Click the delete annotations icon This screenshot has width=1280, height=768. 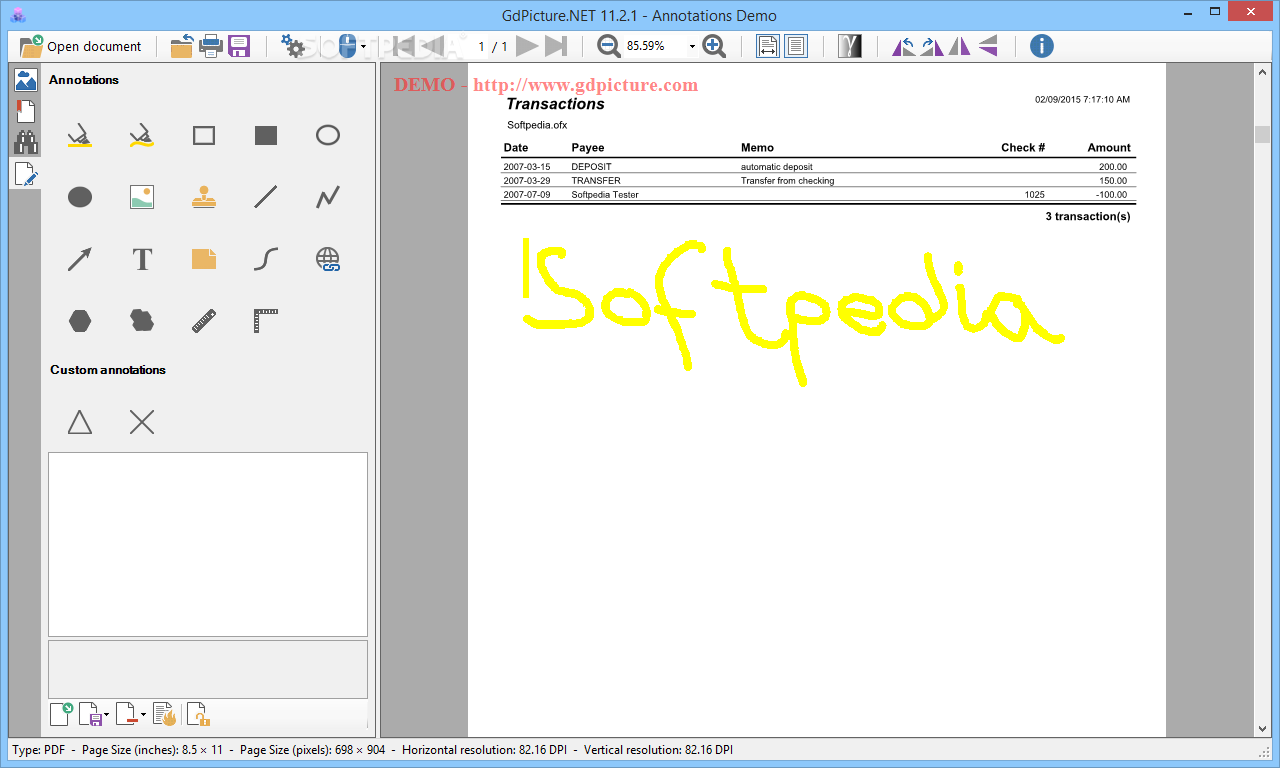pyautogui.click(x=126, y=714)
